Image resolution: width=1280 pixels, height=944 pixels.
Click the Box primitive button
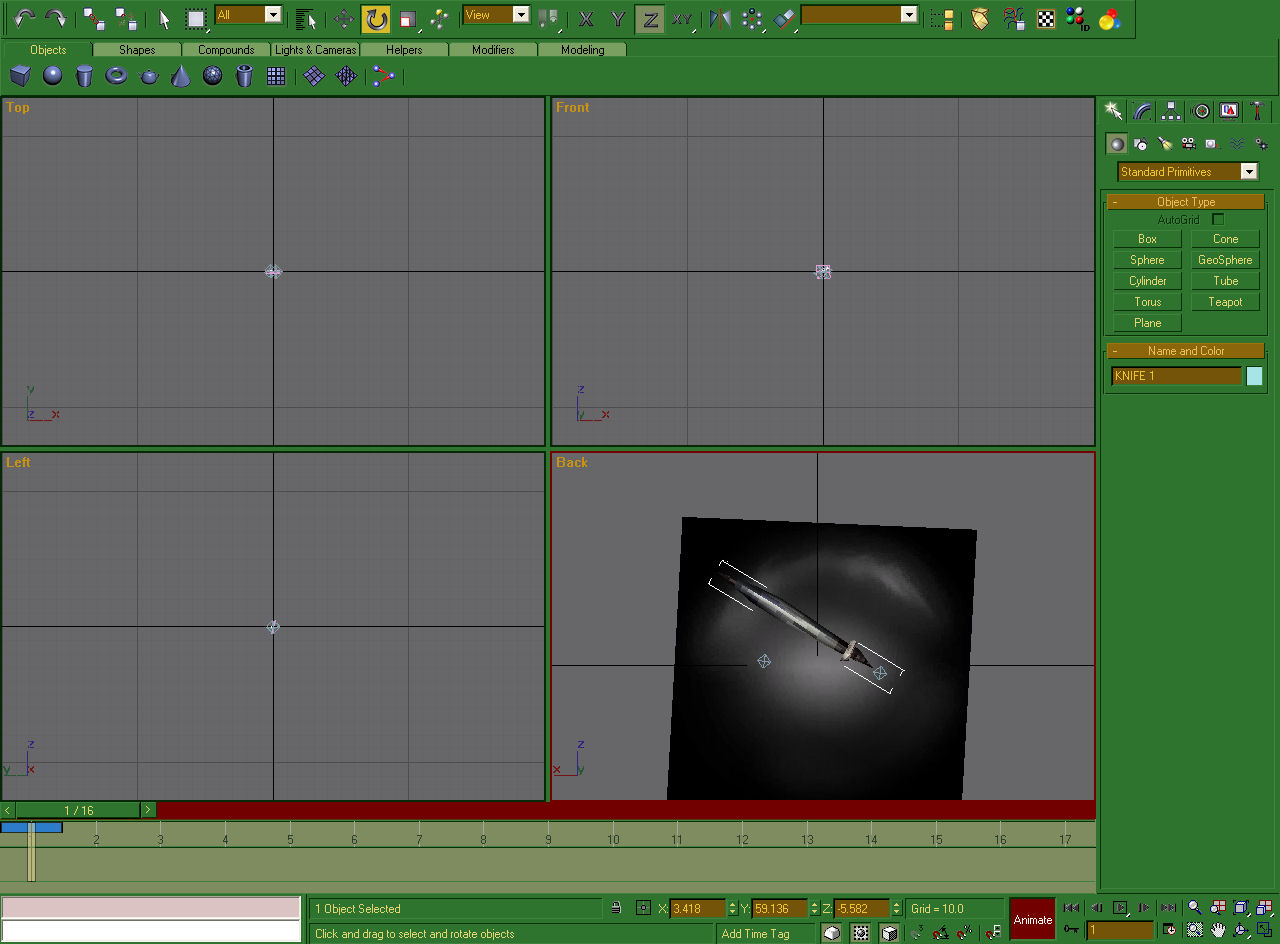pos(1147,239)
